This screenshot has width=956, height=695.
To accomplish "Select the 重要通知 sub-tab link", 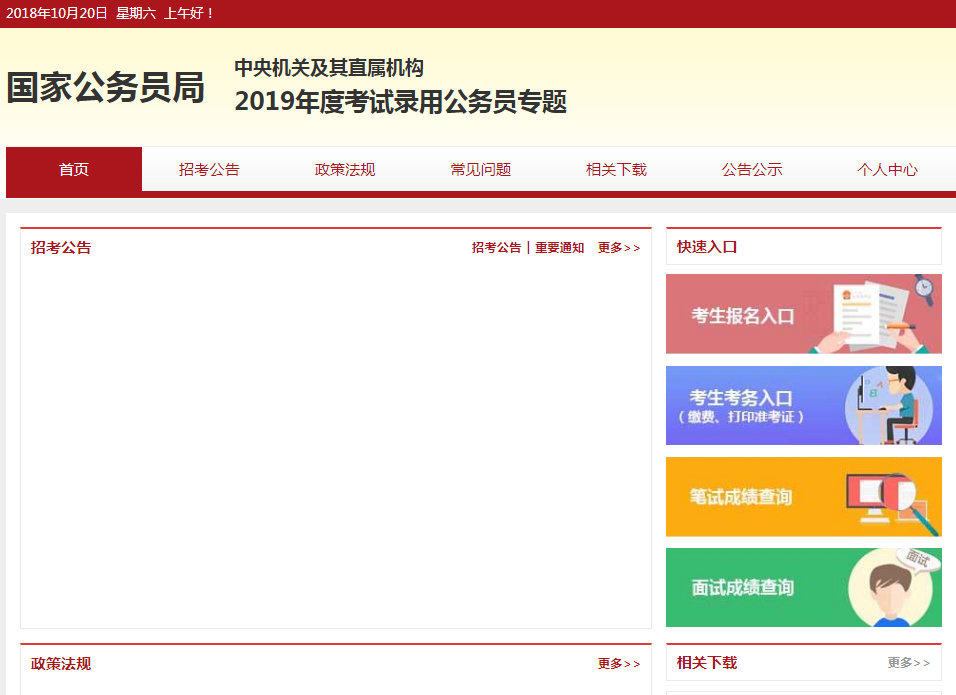I will click(x=560, y=248).
